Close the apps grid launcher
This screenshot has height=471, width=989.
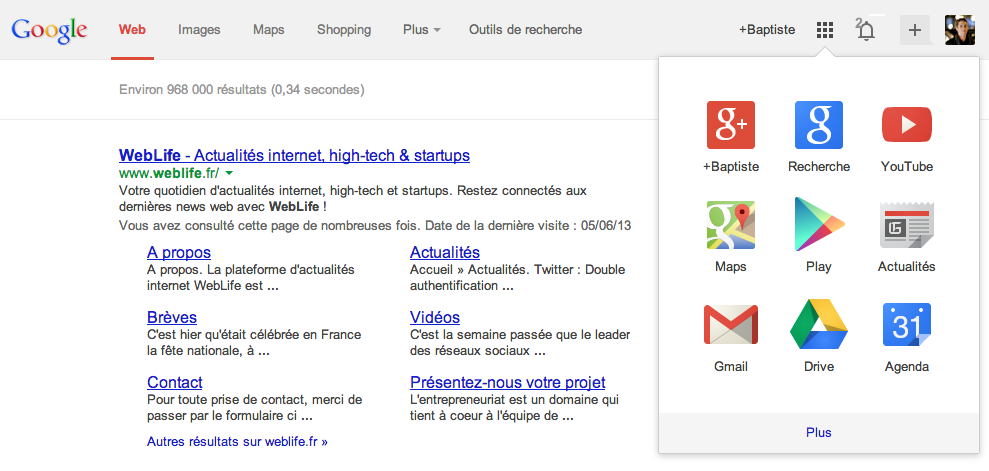(825, 30)
